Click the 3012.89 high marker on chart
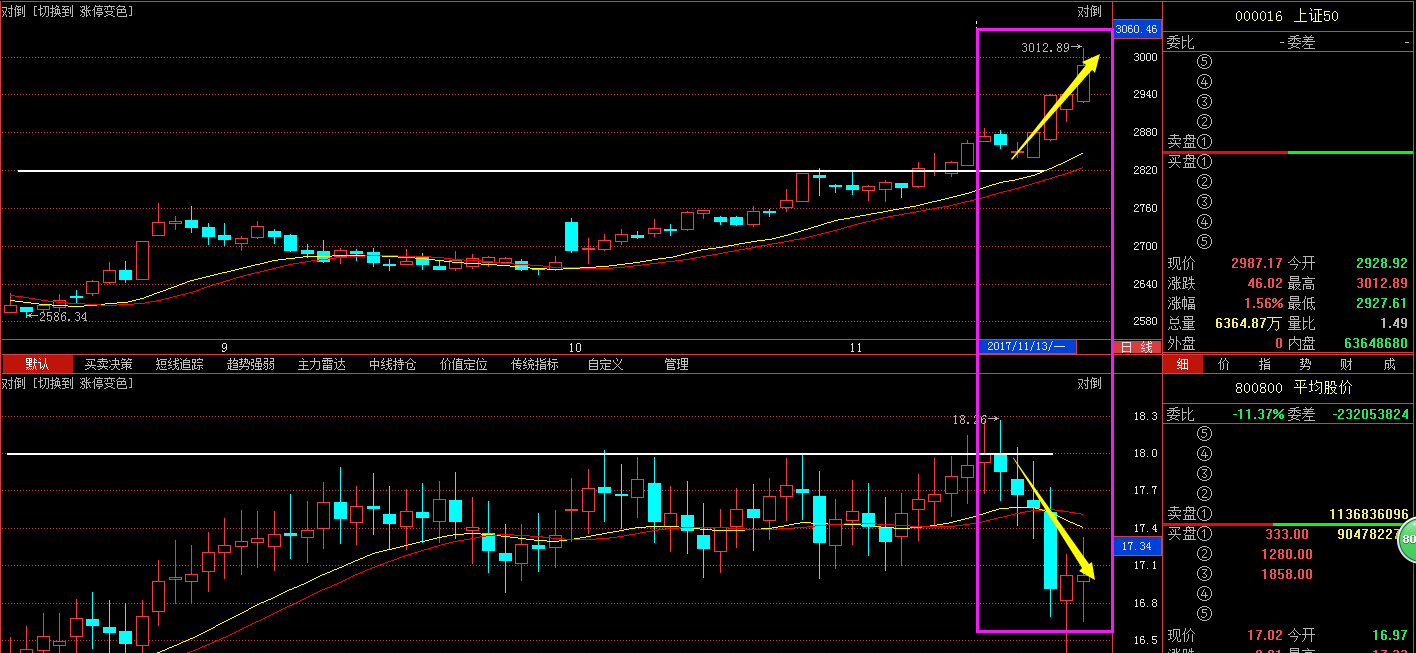Screen dimensions: 1416x653 [x=1051, y=48]
